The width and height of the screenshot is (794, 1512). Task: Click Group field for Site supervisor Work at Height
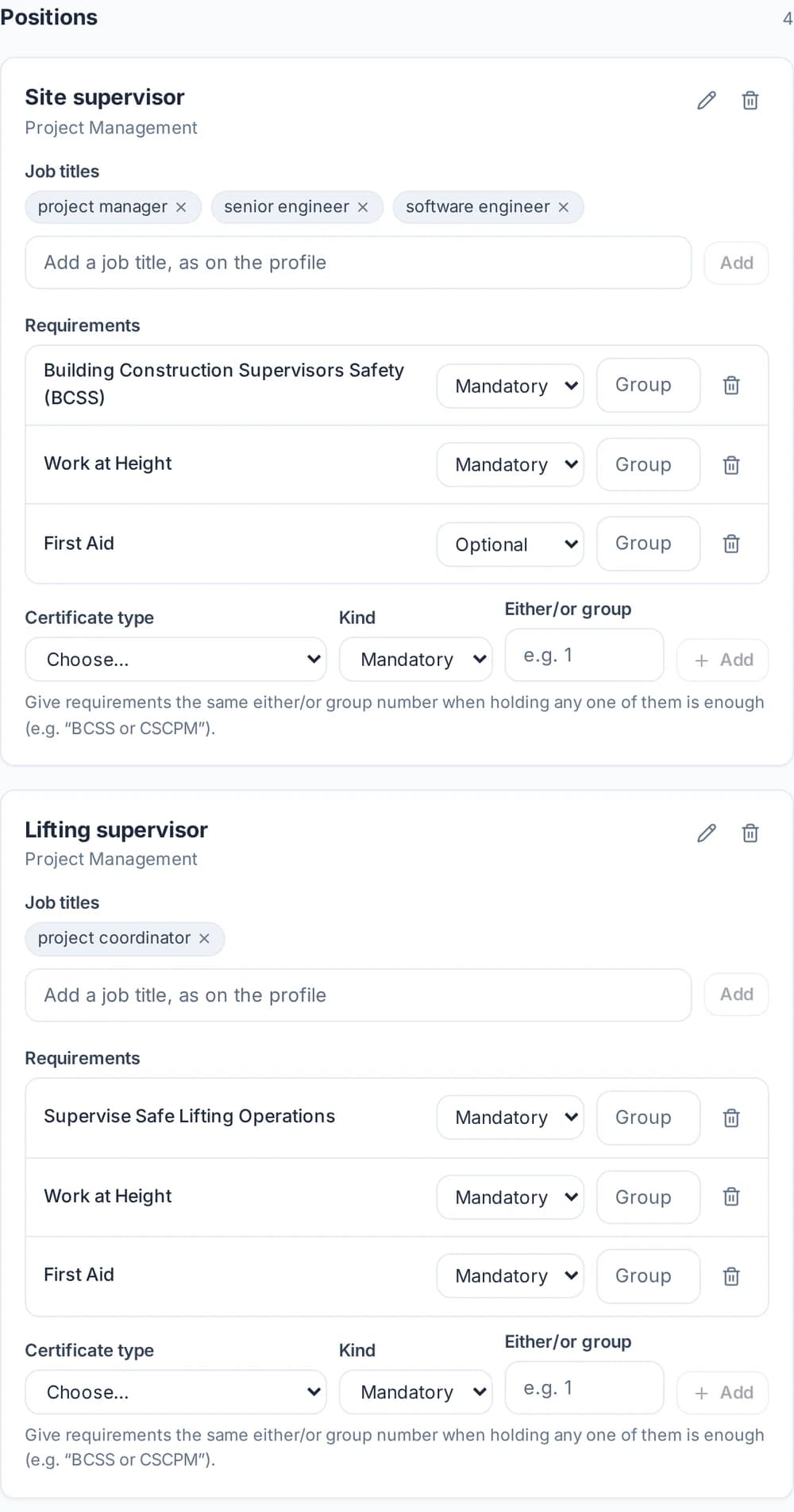click(x=648, y=464)
